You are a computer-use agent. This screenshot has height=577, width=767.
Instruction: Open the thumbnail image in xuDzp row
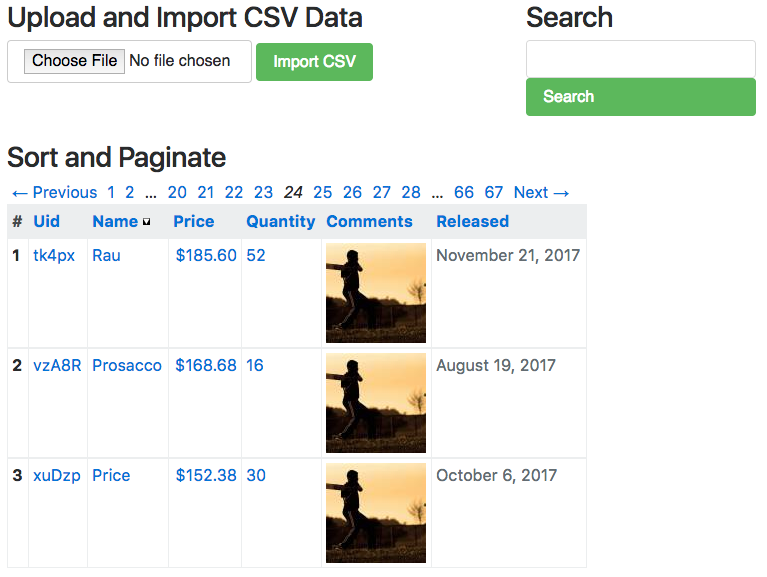pyautogui.click(x=376, y=513)
